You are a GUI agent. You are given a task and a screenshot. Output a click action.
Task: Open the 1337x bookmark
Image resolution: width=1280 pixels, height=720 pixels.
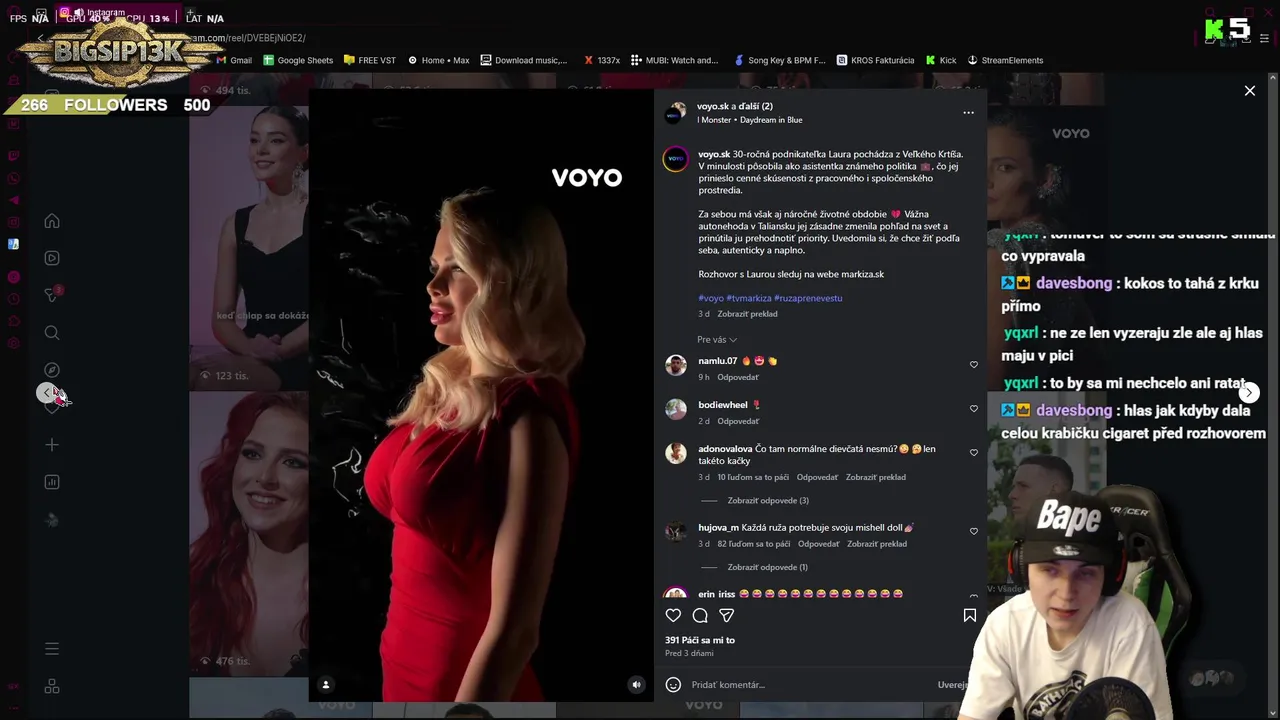(602, 60)
